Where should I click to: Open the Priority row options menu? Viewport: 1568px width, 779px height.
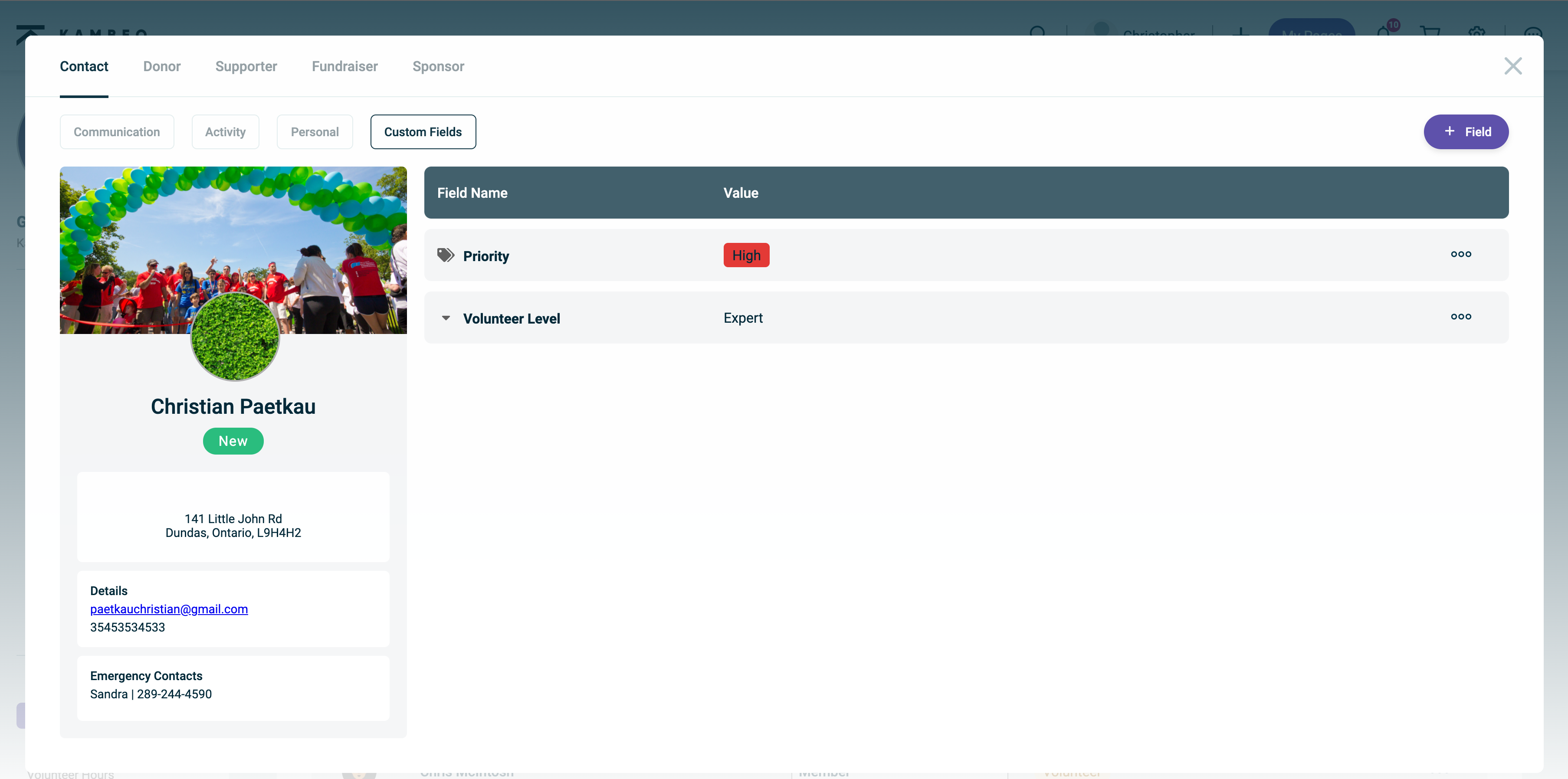[x=1461, y=255]
